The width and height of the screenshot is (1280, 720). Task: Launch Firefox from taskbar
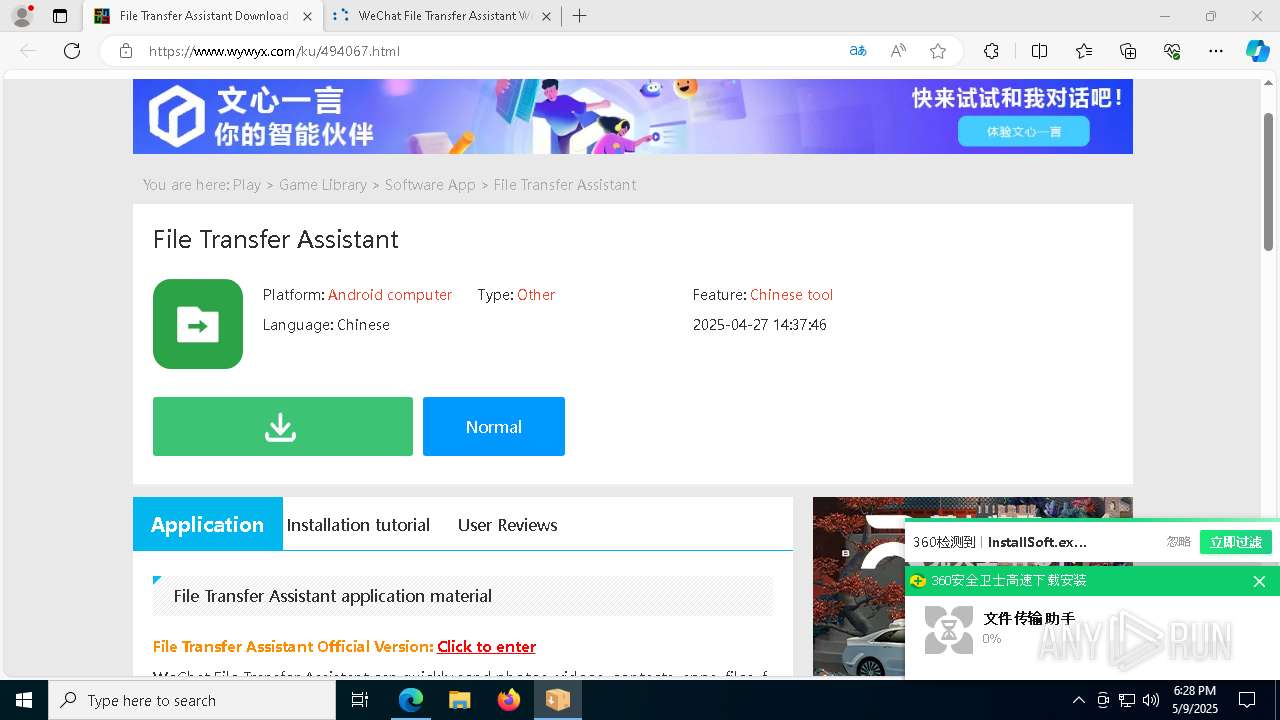pos(509,700)
